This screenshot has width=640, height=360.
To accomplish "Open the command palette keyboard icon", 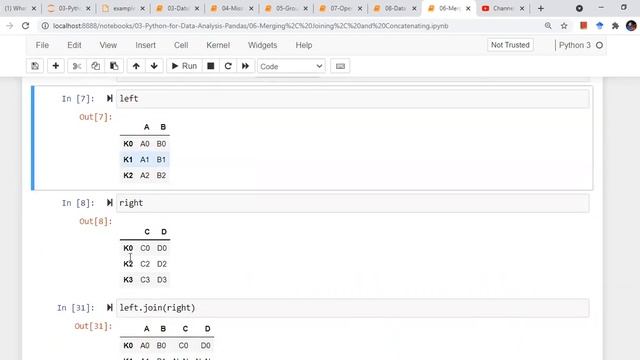I will pos(340,66).
